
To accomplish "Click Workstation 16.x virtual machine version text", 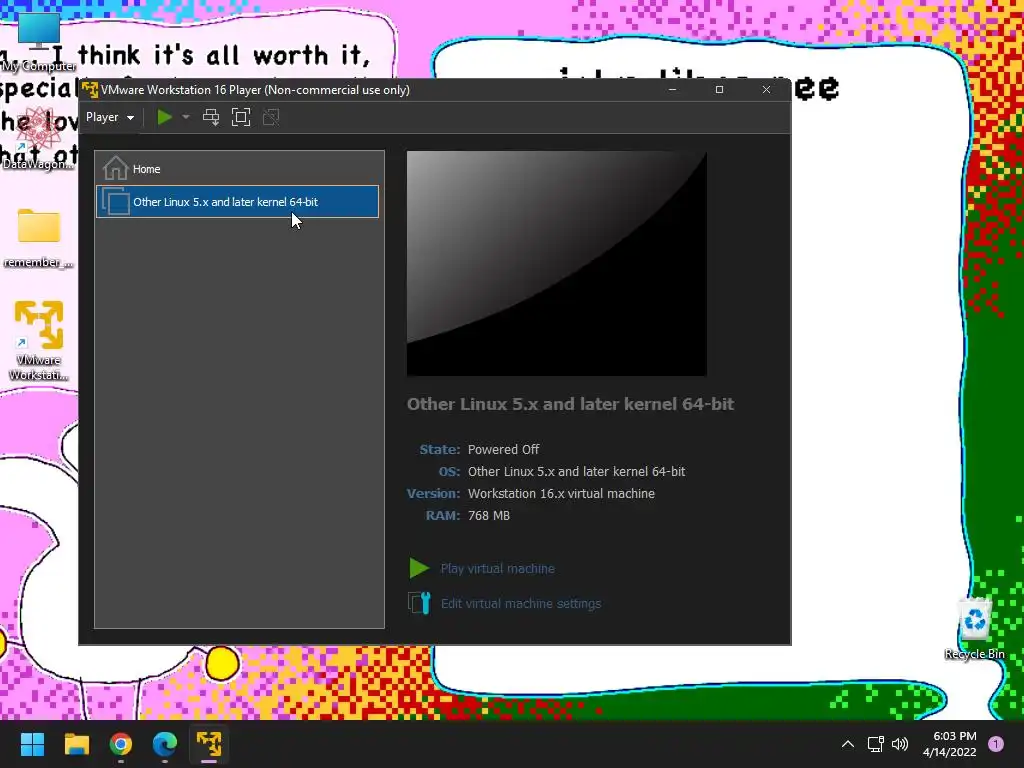I will [x=561, y=494].
